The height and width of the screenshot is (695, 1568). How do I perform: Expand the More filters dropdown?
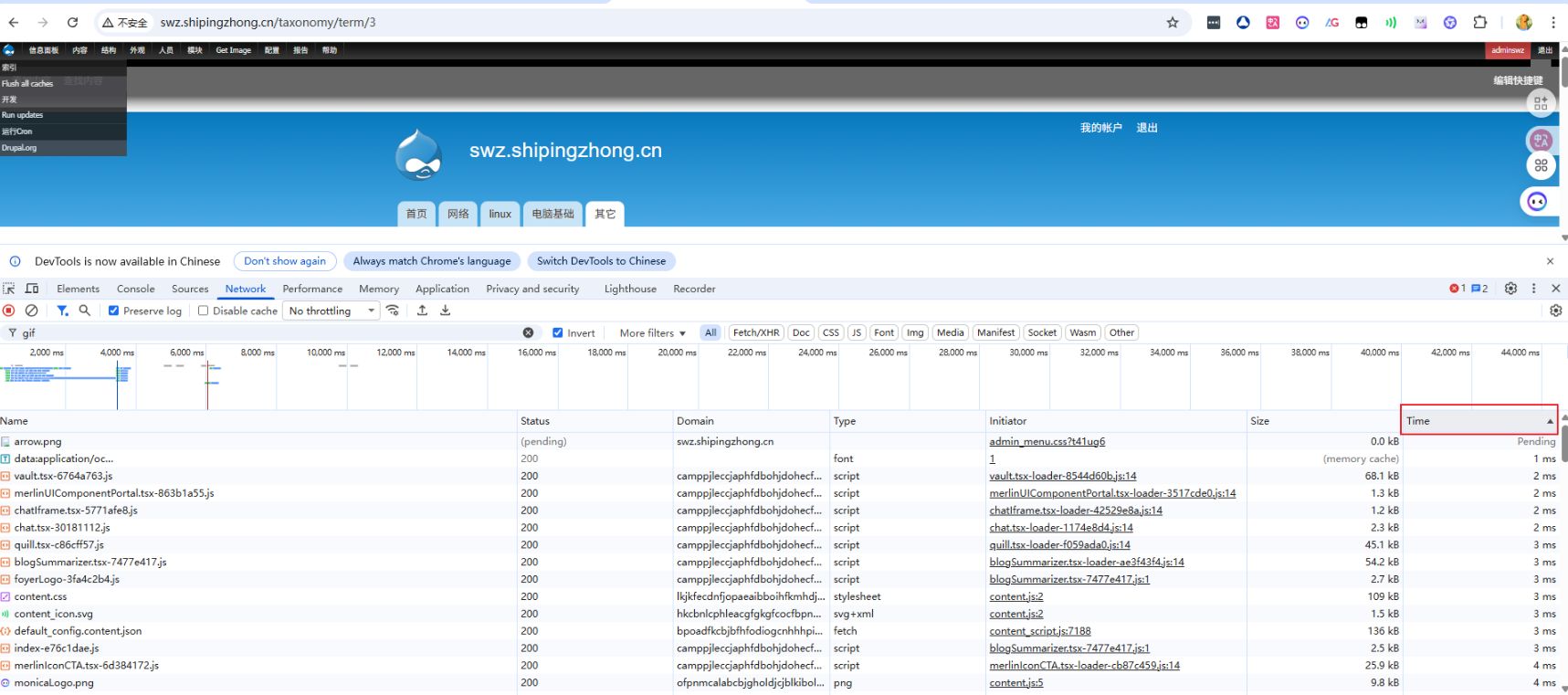[652, 333]
